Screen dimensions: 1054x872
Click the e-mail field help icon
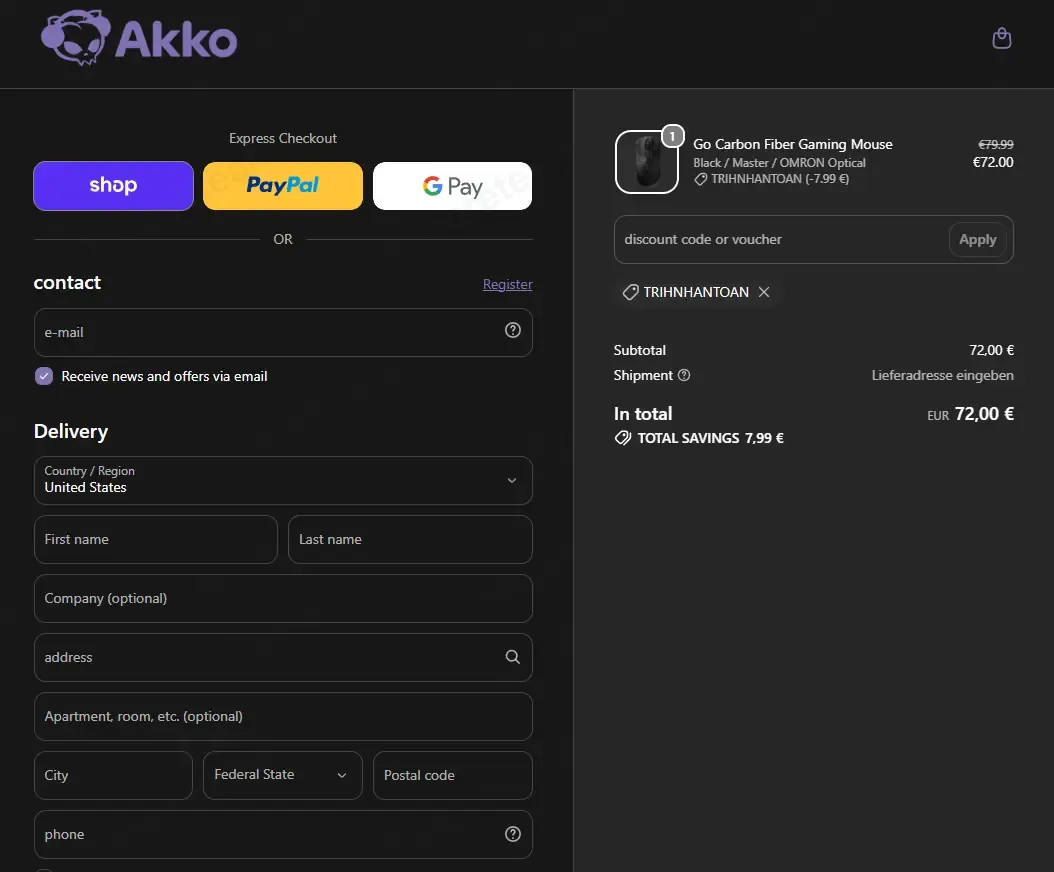point(513,330)
